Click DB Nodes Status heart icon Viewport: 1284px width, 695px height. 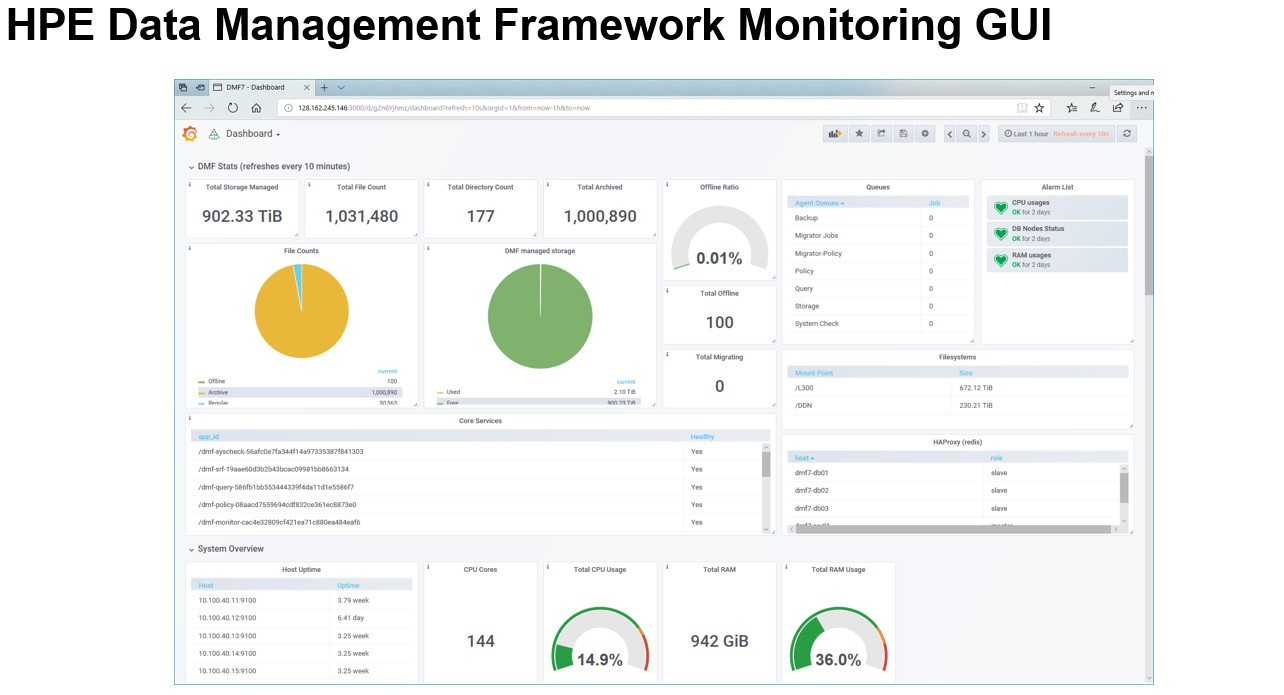[x=1000, y=234]
